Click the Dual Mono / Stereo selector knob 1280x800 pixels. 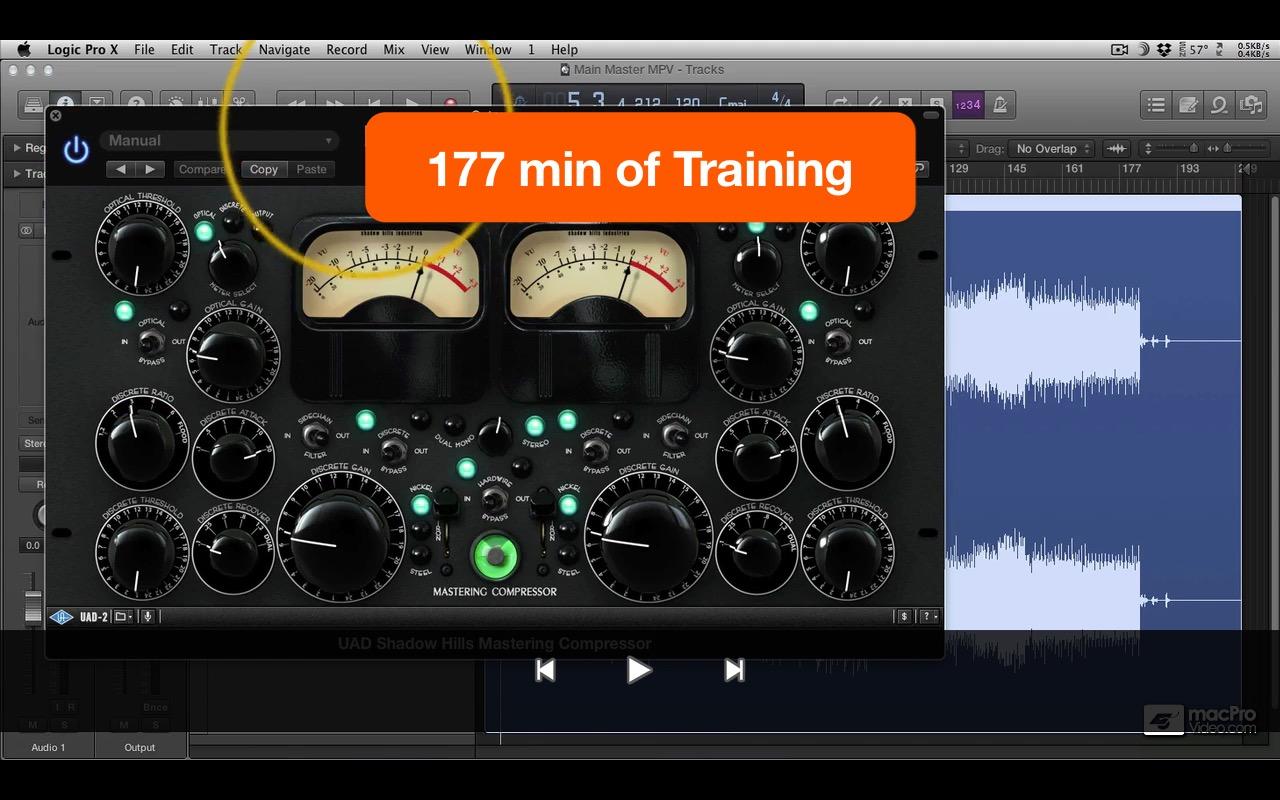pos(494,435)
